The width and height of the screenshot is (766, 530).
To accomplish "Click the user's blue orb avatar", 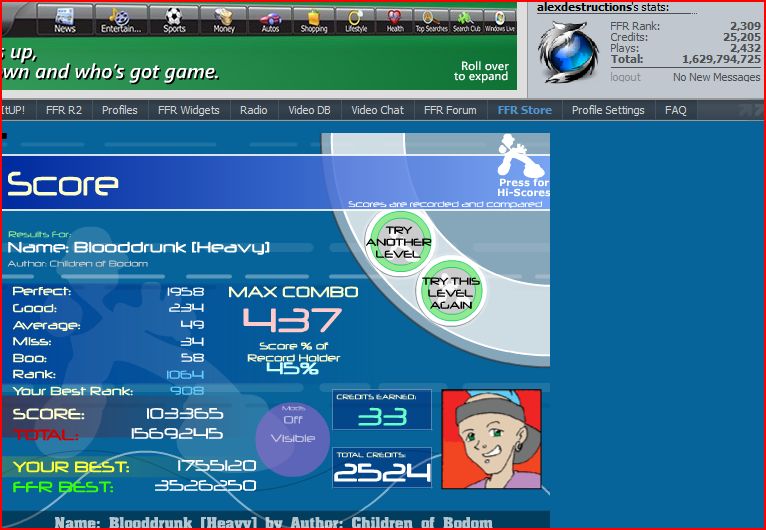I will click(568, 52).
